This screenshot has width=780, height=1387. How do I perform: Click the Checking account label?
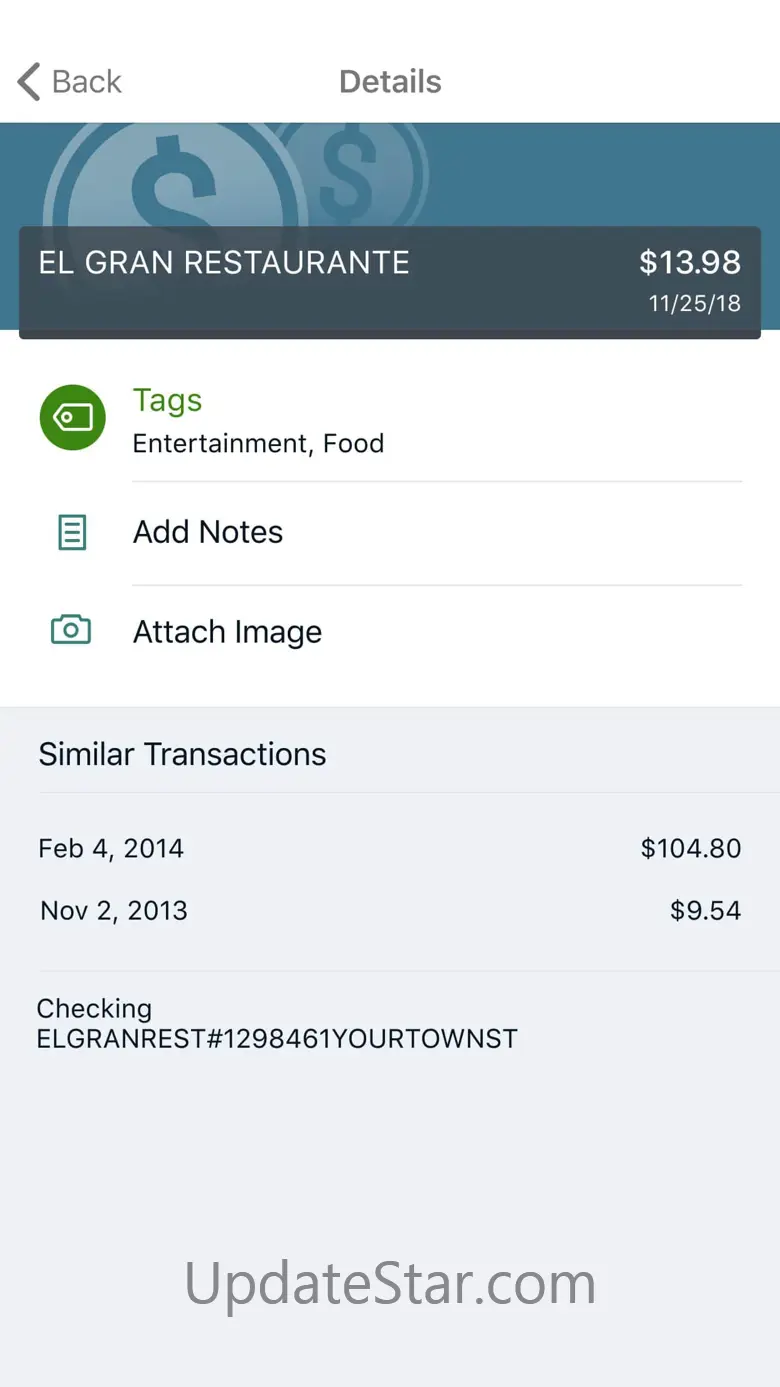pyautogui.click(x=94, y=1008)
